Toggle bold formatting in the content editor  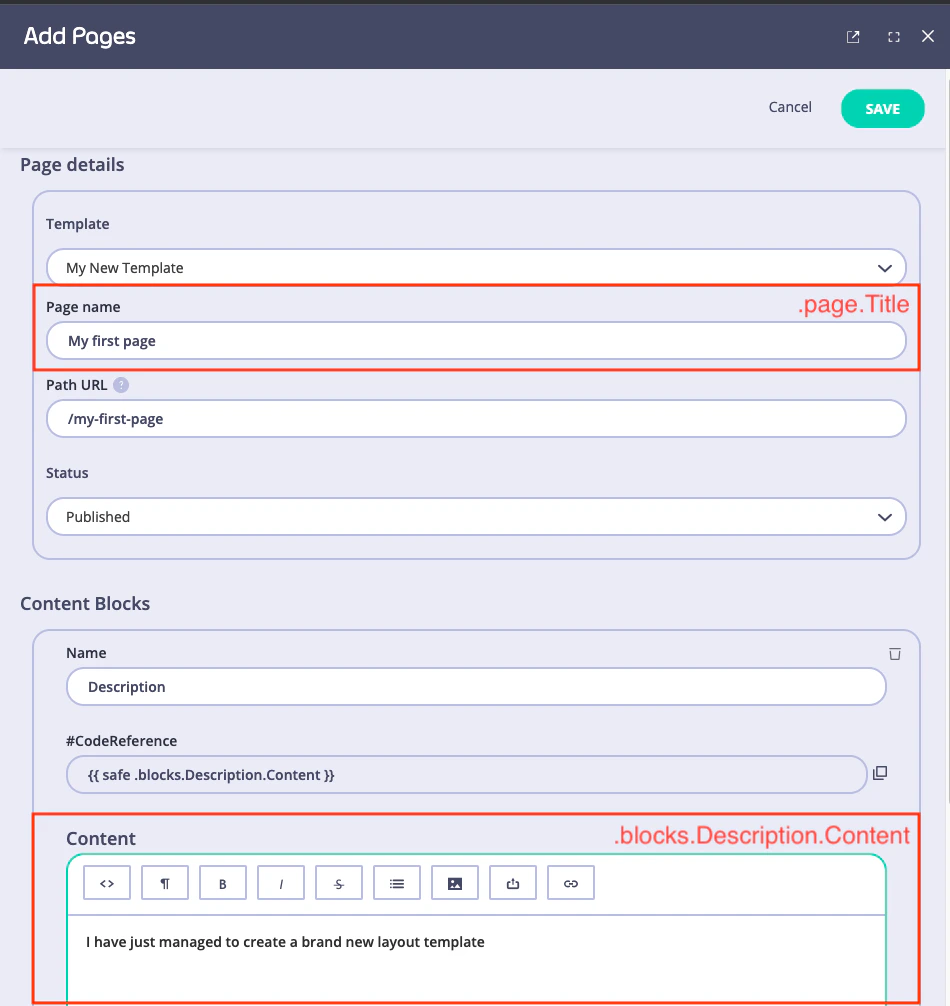click(222, 882)
